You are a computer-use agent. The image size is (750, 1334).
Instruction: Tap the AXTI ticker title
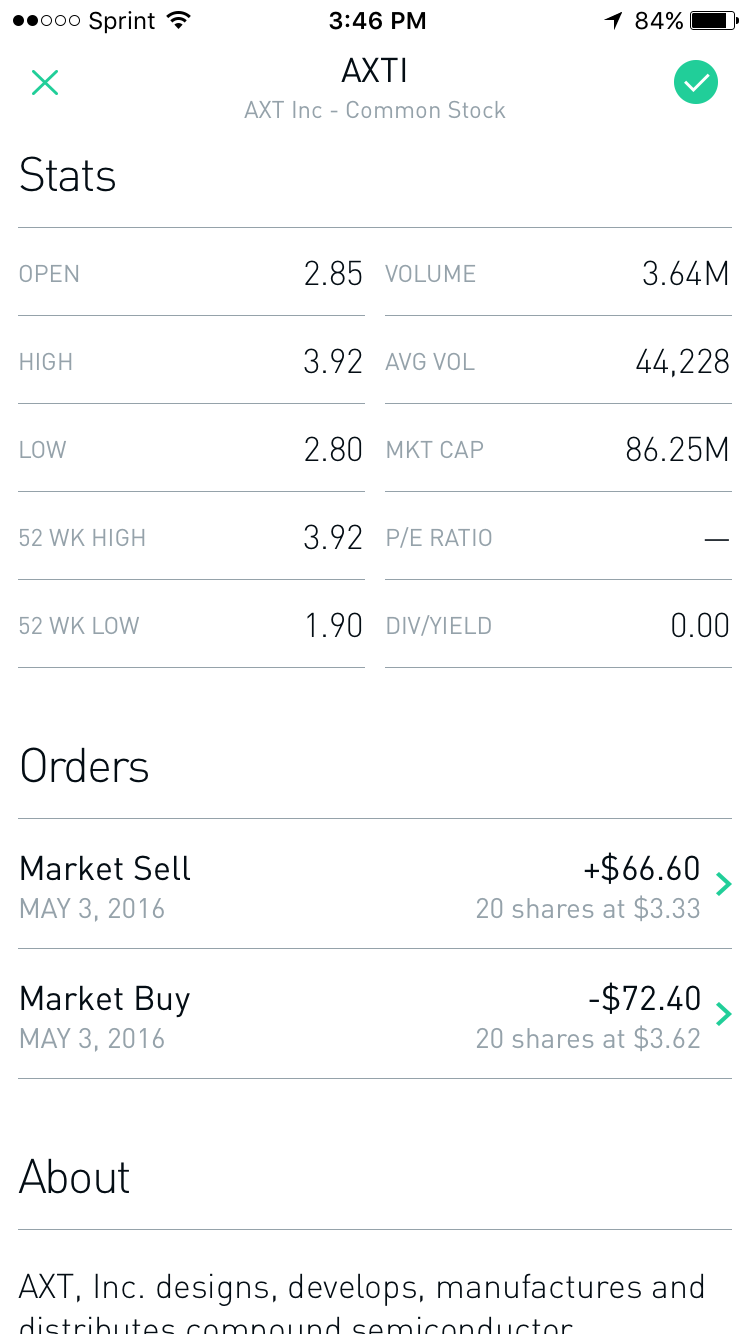(375, 72)
